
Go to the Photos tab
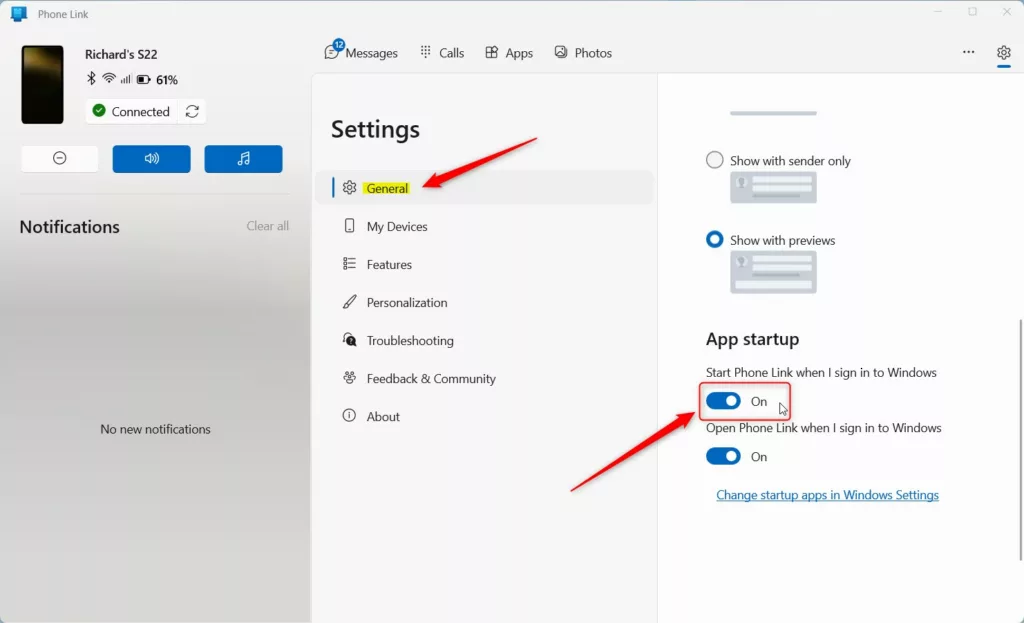coord(583,52)
